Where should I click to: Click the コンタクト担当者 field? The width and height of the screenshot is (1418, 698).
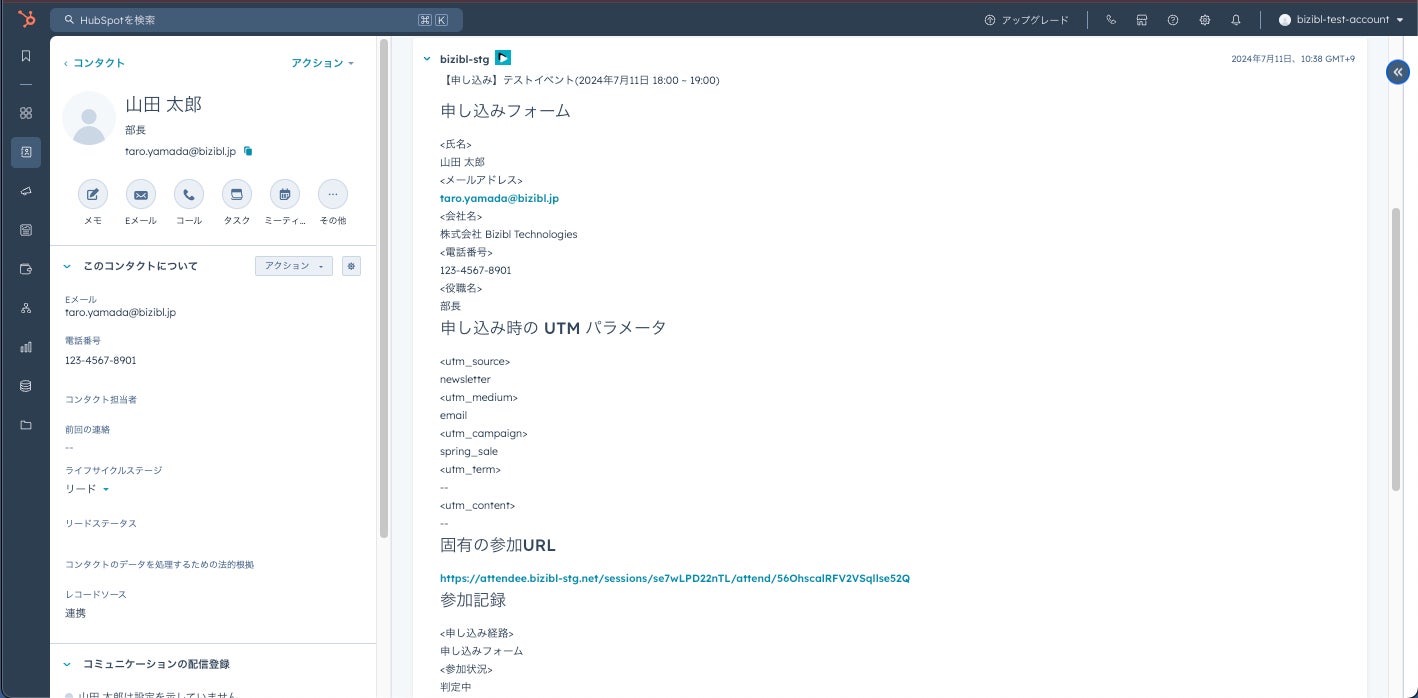pos(101,400)
